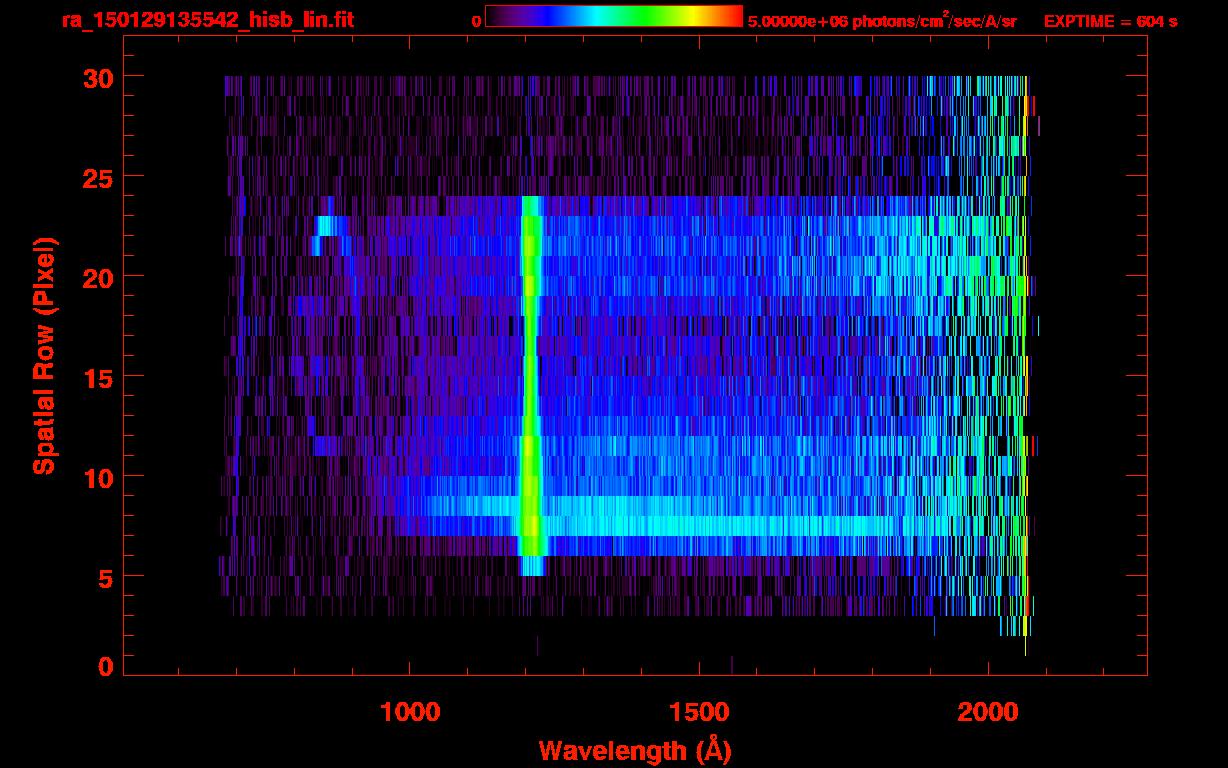1228x768 pixels.
Task: Click the bright green vertical emission line
Action: click(530, 380)
